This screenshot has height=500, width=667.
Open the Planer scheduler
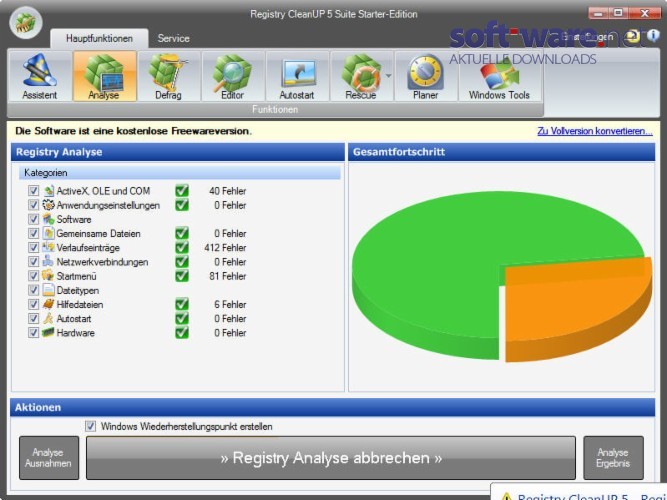pos(425,76)
